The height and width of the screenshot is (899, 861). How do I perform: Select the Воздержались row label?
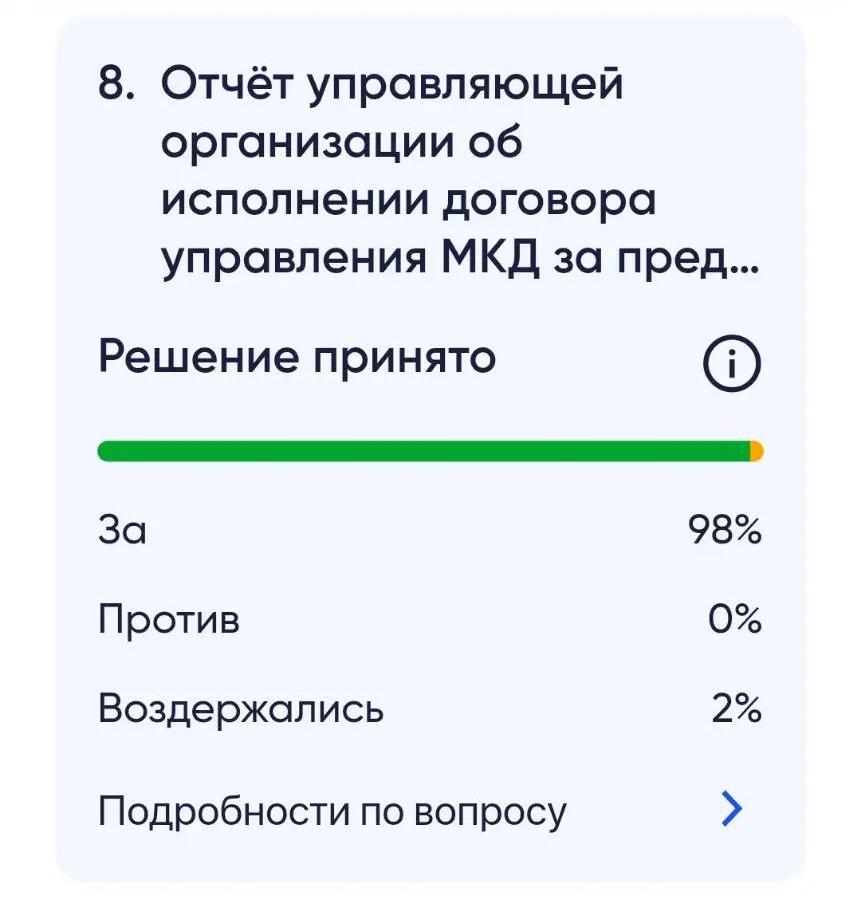click(x=241, y=709)
